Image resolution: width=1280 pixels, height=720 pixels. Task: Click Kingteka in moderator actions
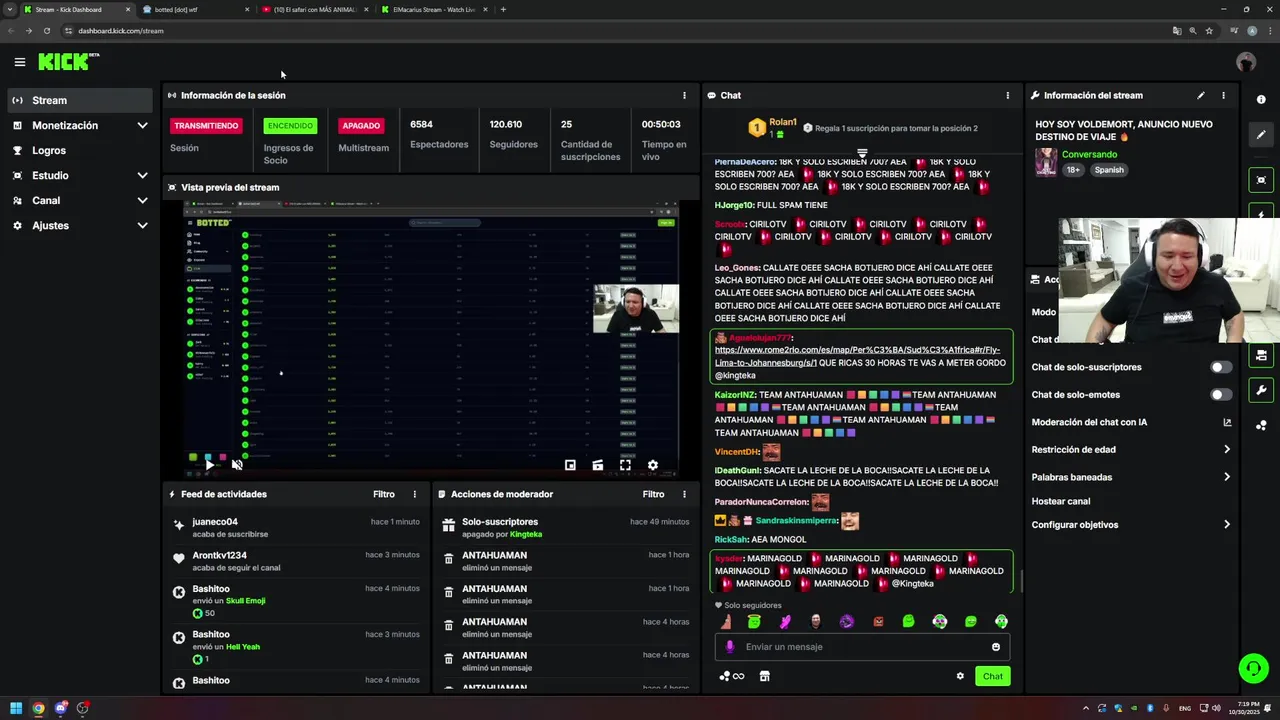point(526,534)
